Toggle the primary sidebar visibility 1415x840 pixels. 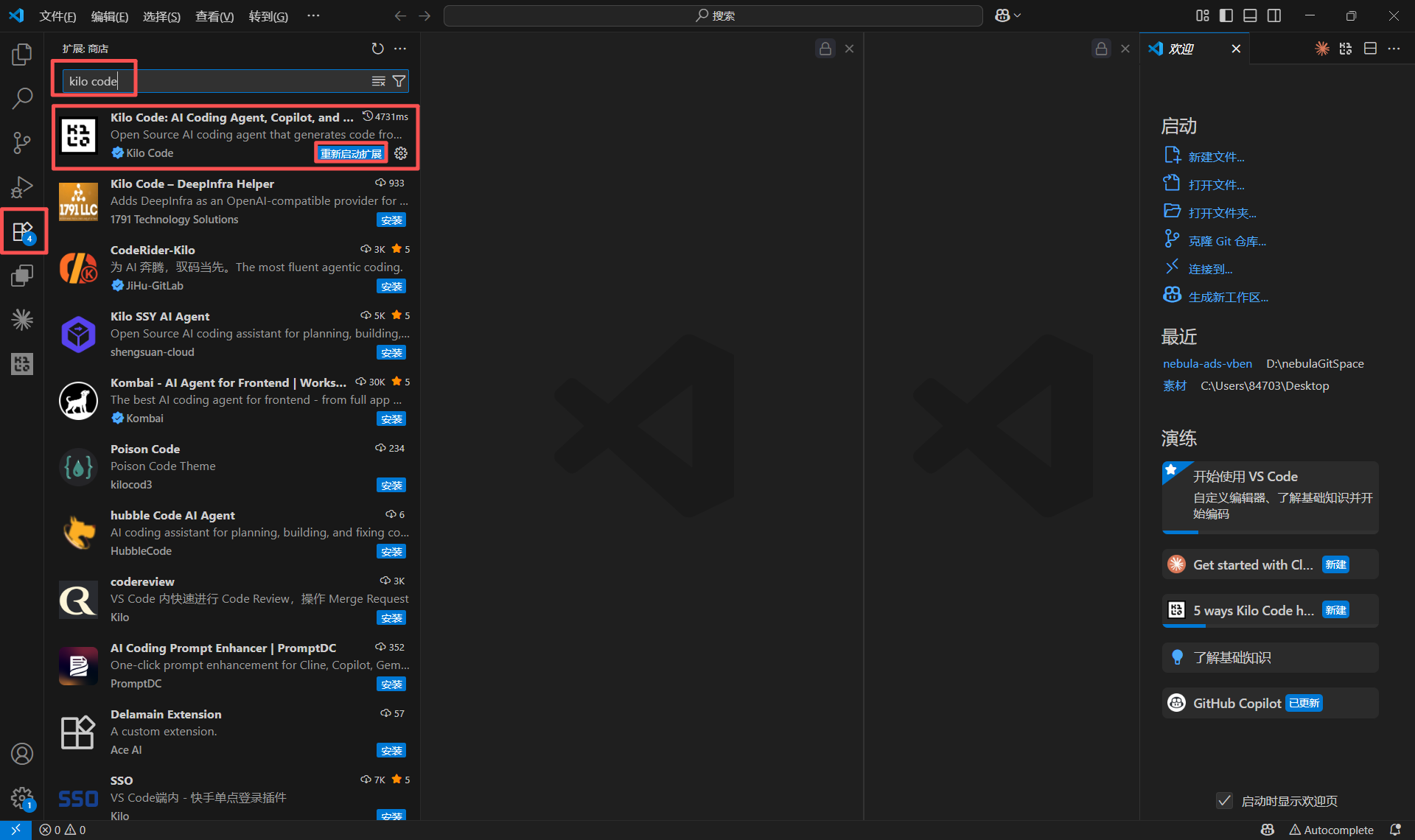[x=1225, y=15]
